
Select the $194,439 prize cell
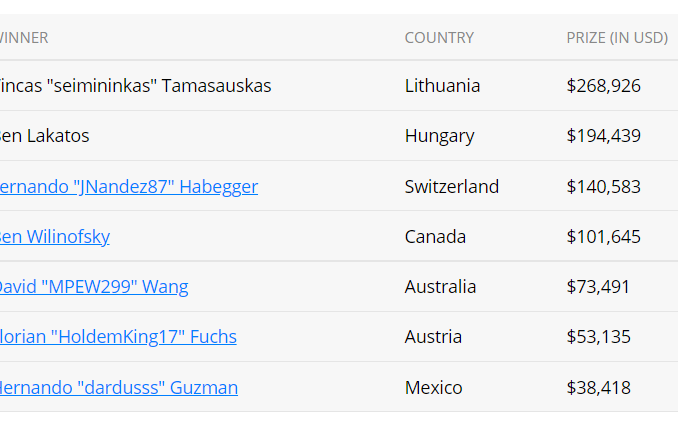[x=603, y=136]
